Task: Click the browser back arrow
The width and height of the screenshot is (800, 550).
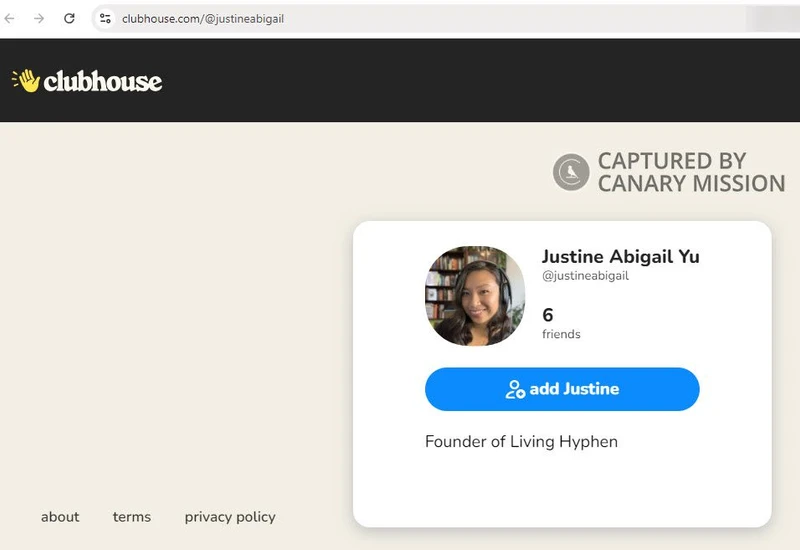Action: [10, 19]
